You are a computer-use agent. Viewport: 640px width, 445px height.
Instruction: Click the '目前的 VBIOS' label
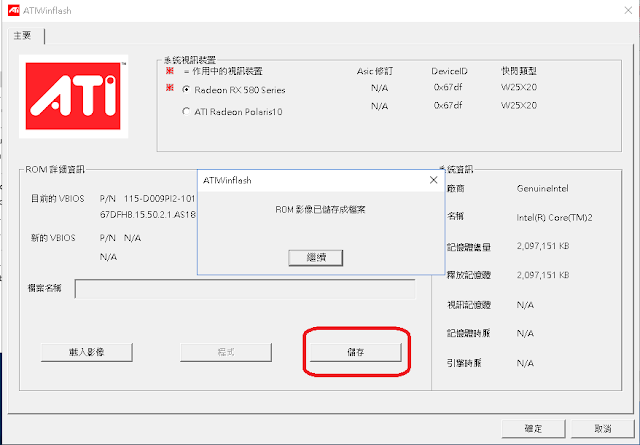click(58, 199)
